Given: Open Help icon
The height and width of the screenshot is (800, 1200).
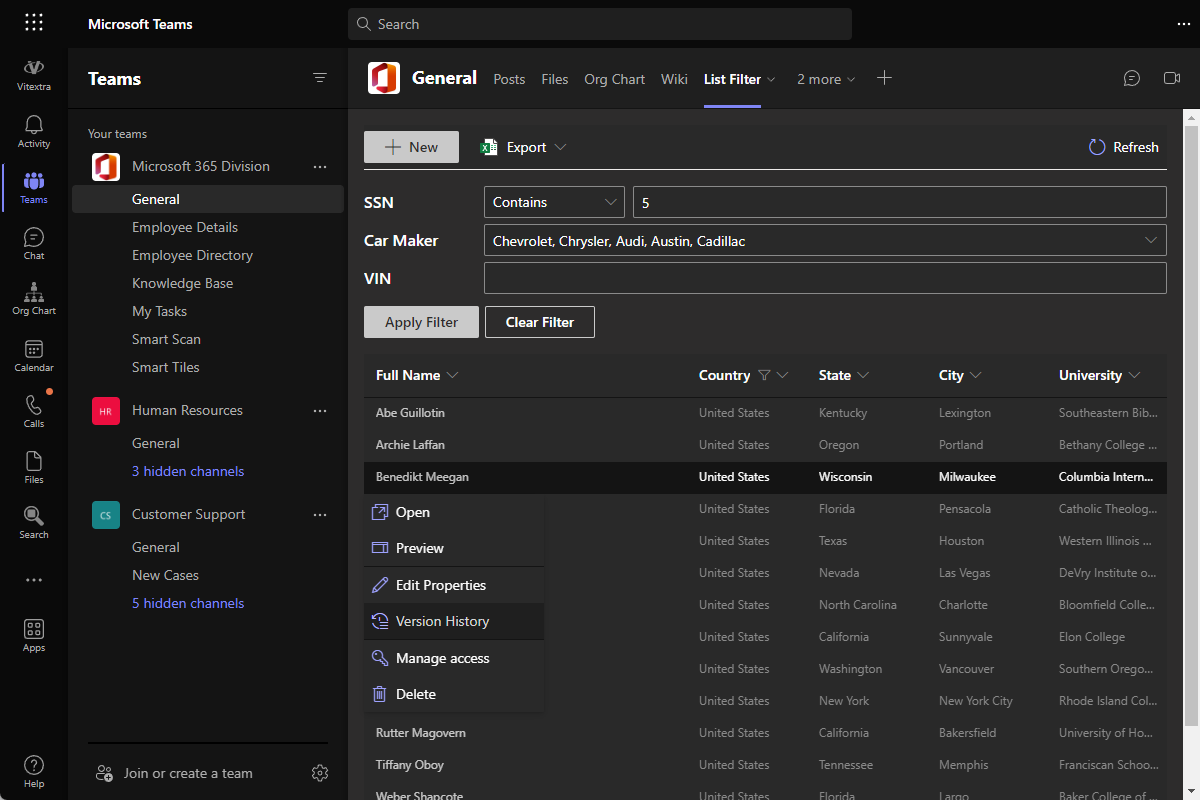Looking at the screenshot, I should [34, 770].
